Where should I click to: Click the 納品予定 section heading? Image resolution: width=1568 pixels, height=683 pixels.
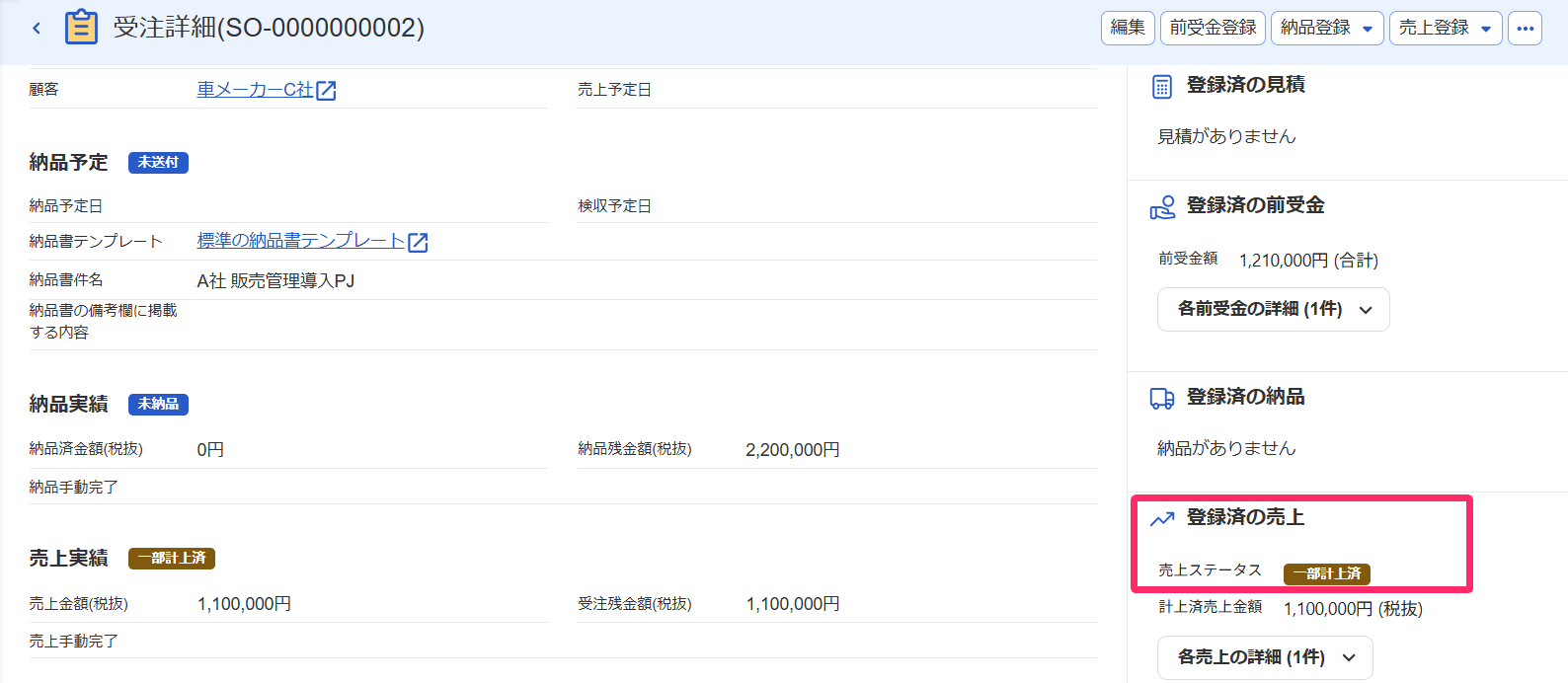[x=68, y=163]
